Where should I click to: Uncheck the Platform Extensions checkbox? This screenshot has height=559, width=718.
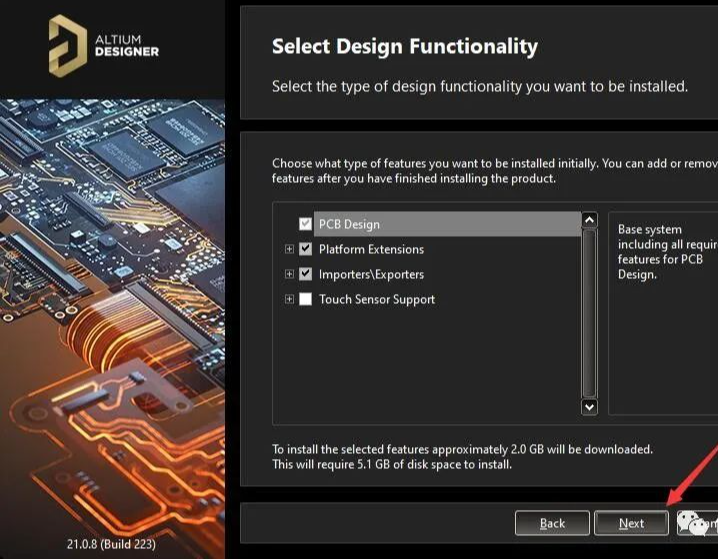(305, 249)
